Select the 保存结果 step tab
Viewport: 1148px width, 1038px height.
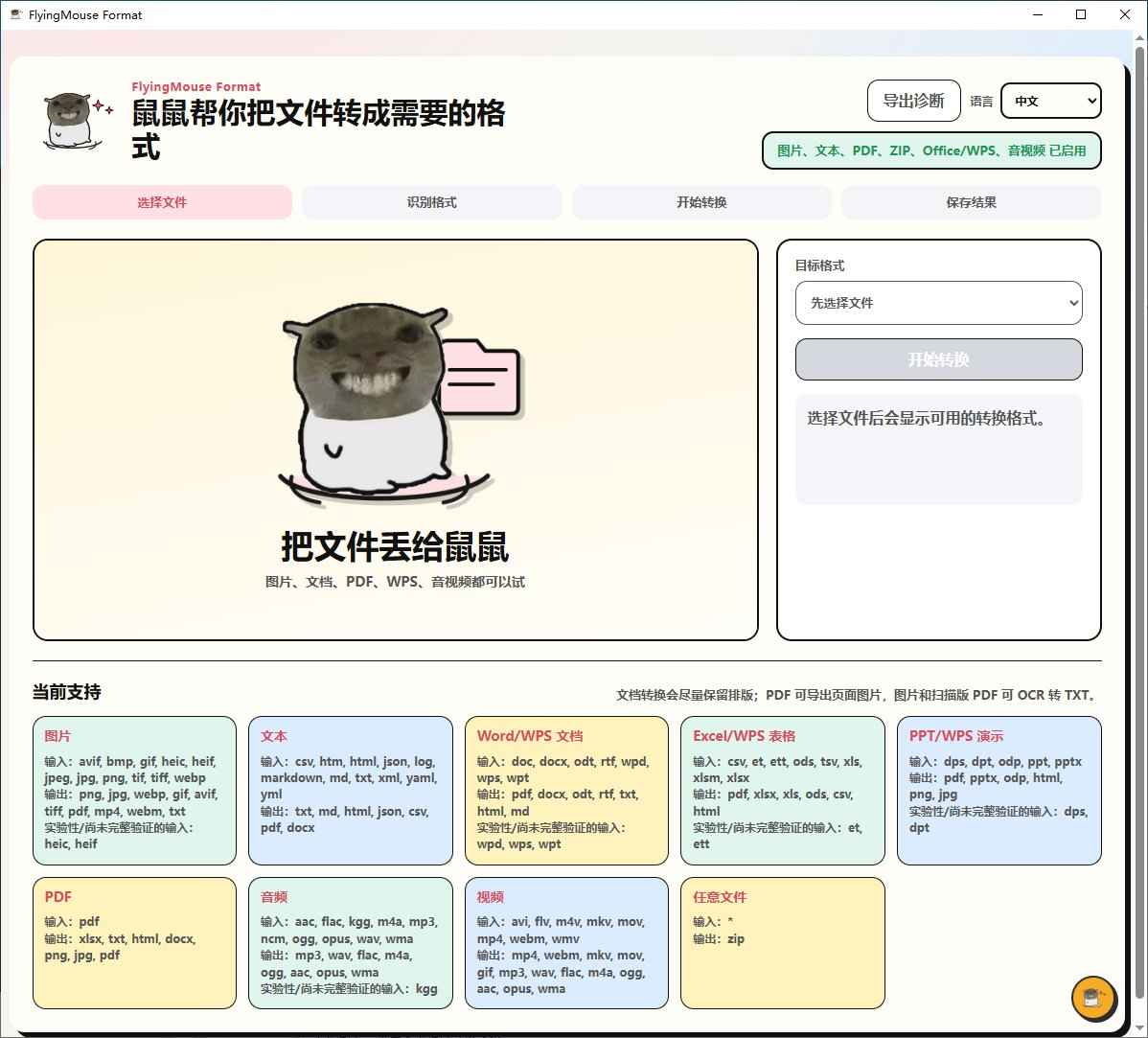[971, 202]
